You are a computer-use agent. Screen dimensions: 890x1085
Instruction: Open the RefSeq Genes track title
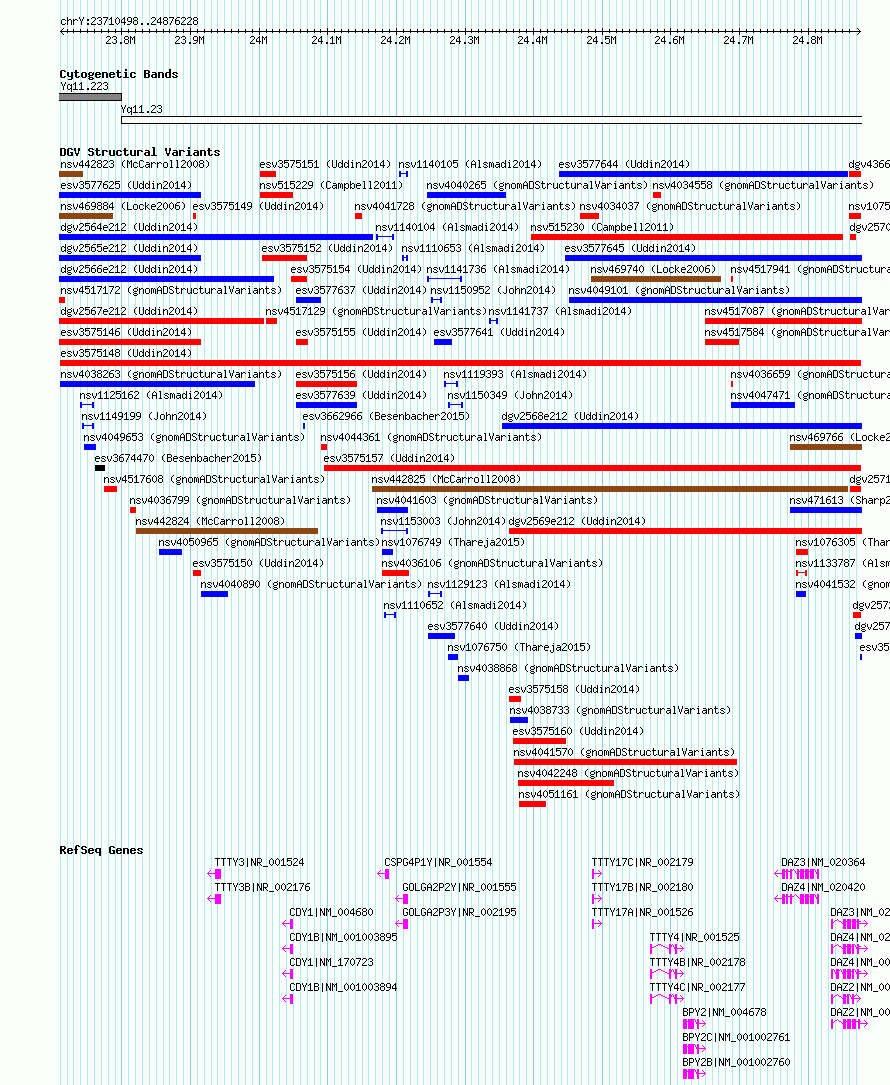101,850
